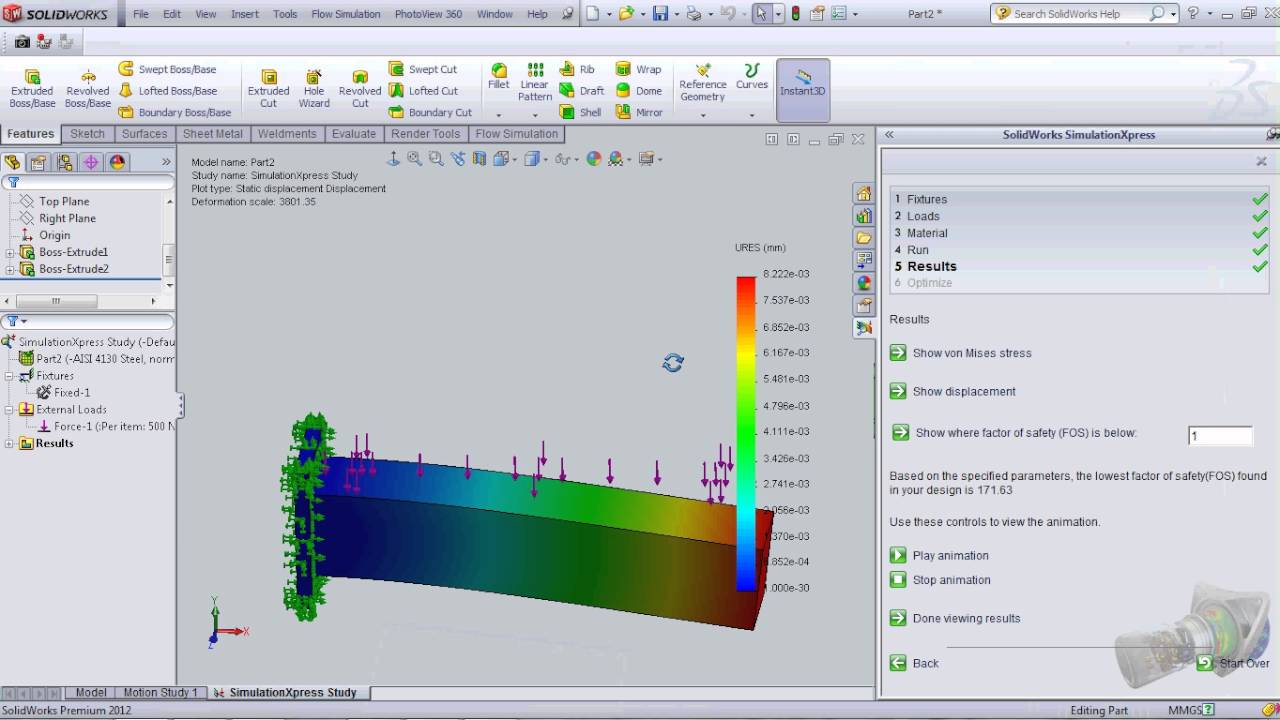Select Force-1 load item

(106, 426)
